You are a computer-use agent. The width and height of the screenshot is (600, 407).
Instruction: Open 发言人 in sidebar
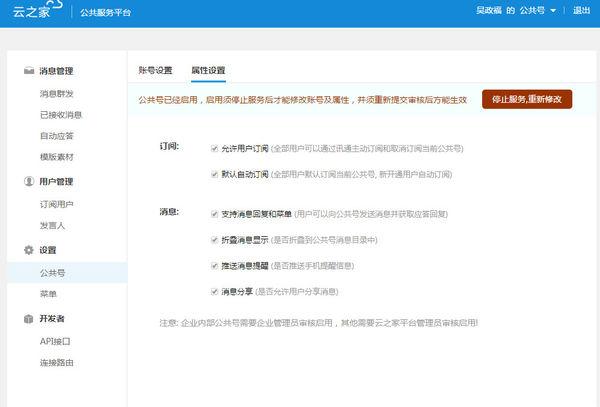(52, 225)
